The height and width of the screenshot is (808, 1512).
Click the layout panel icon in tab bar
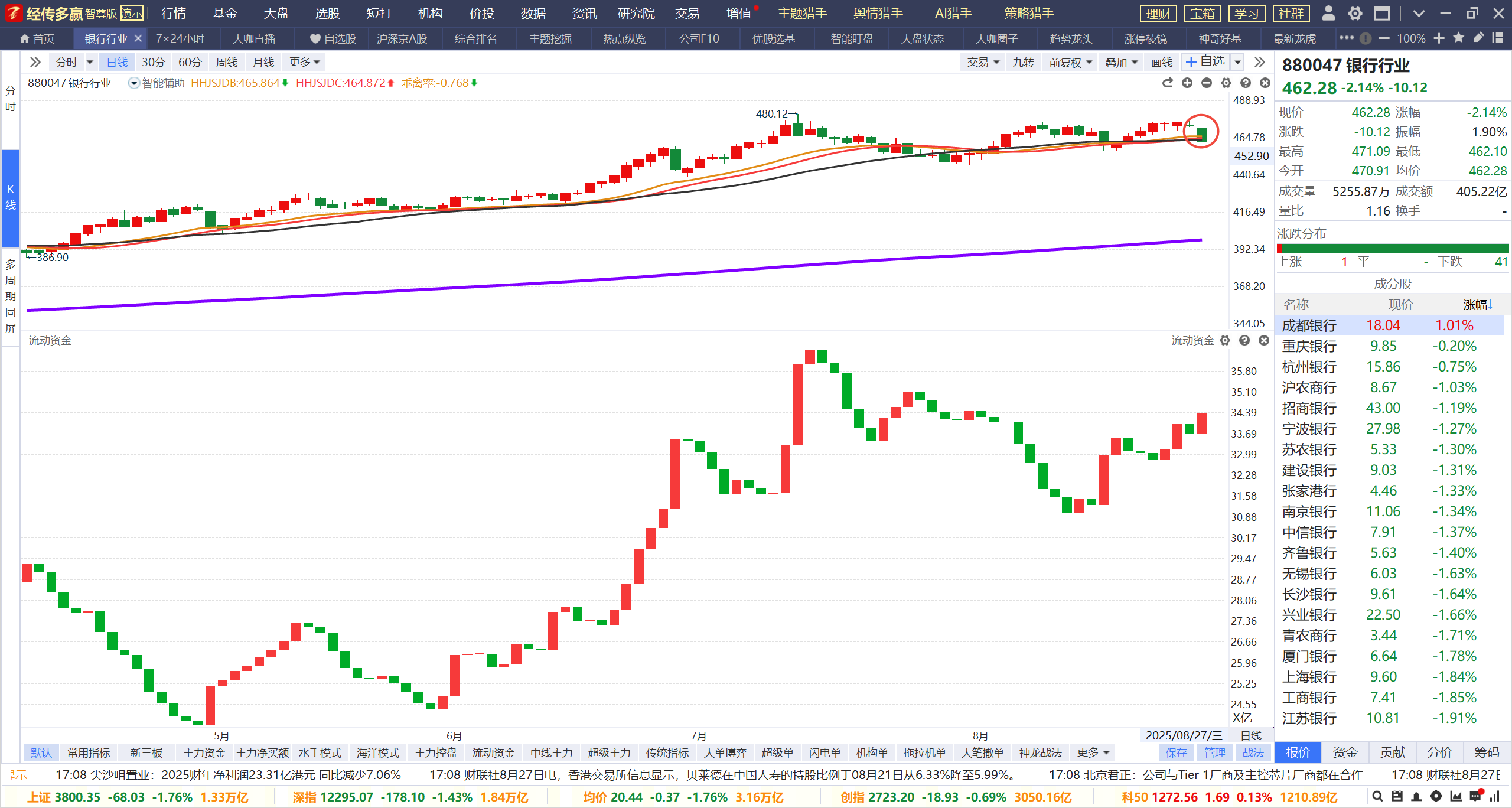[1498, 38]
